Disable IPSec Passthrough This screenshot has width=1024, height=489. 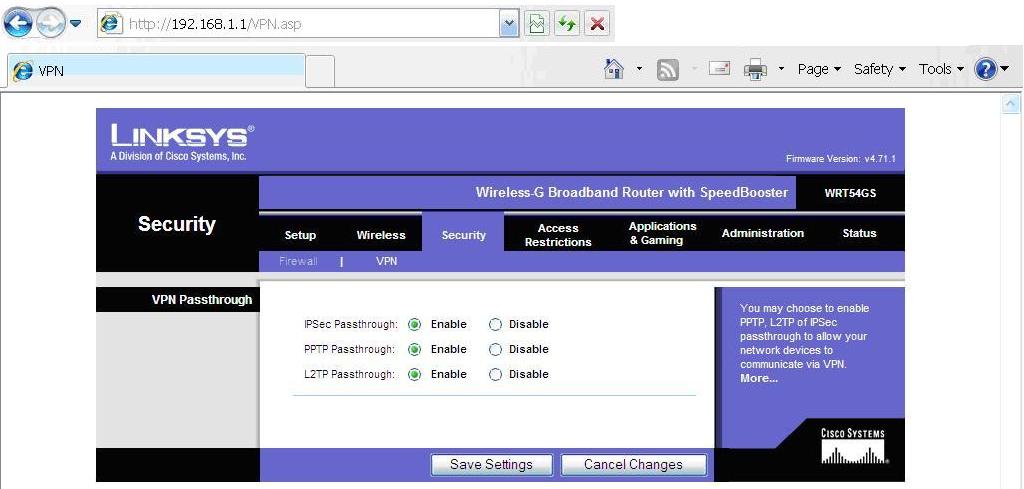point(495,324)
